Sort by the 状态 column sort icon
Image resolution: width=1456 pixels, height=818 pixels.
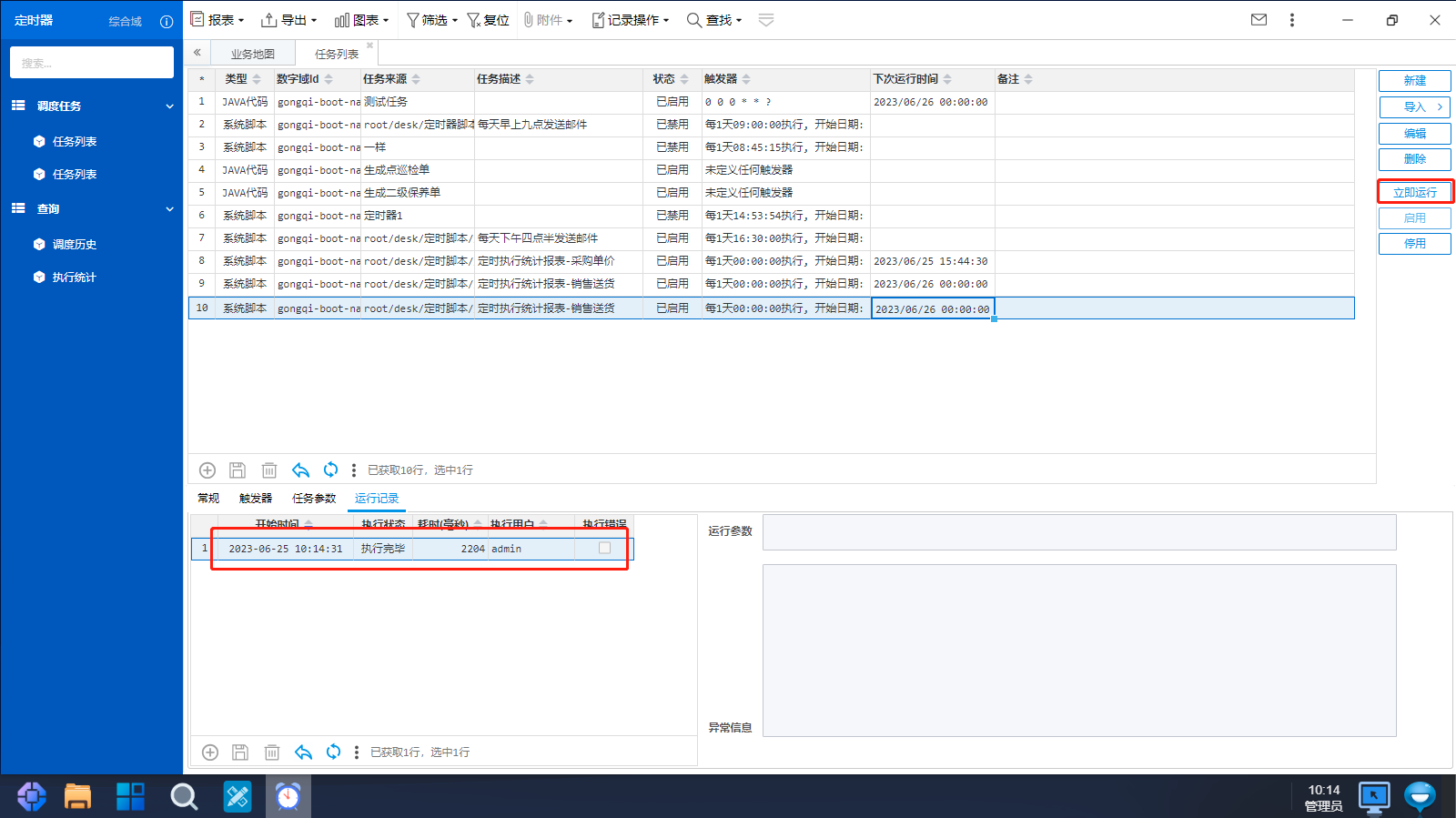click(x=684, y=80)
